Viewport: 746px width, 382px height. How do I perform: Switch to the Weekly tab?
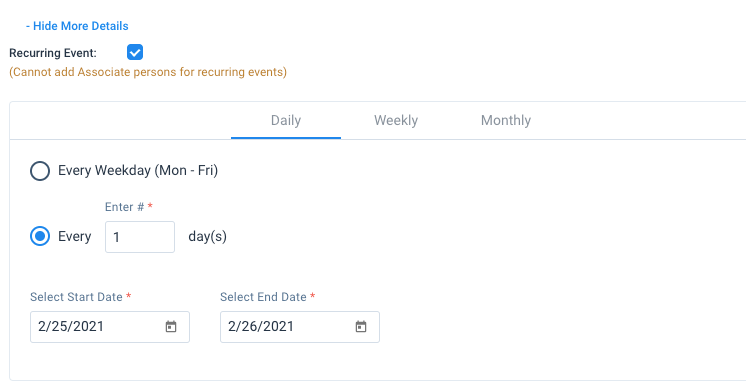(396, 120)
